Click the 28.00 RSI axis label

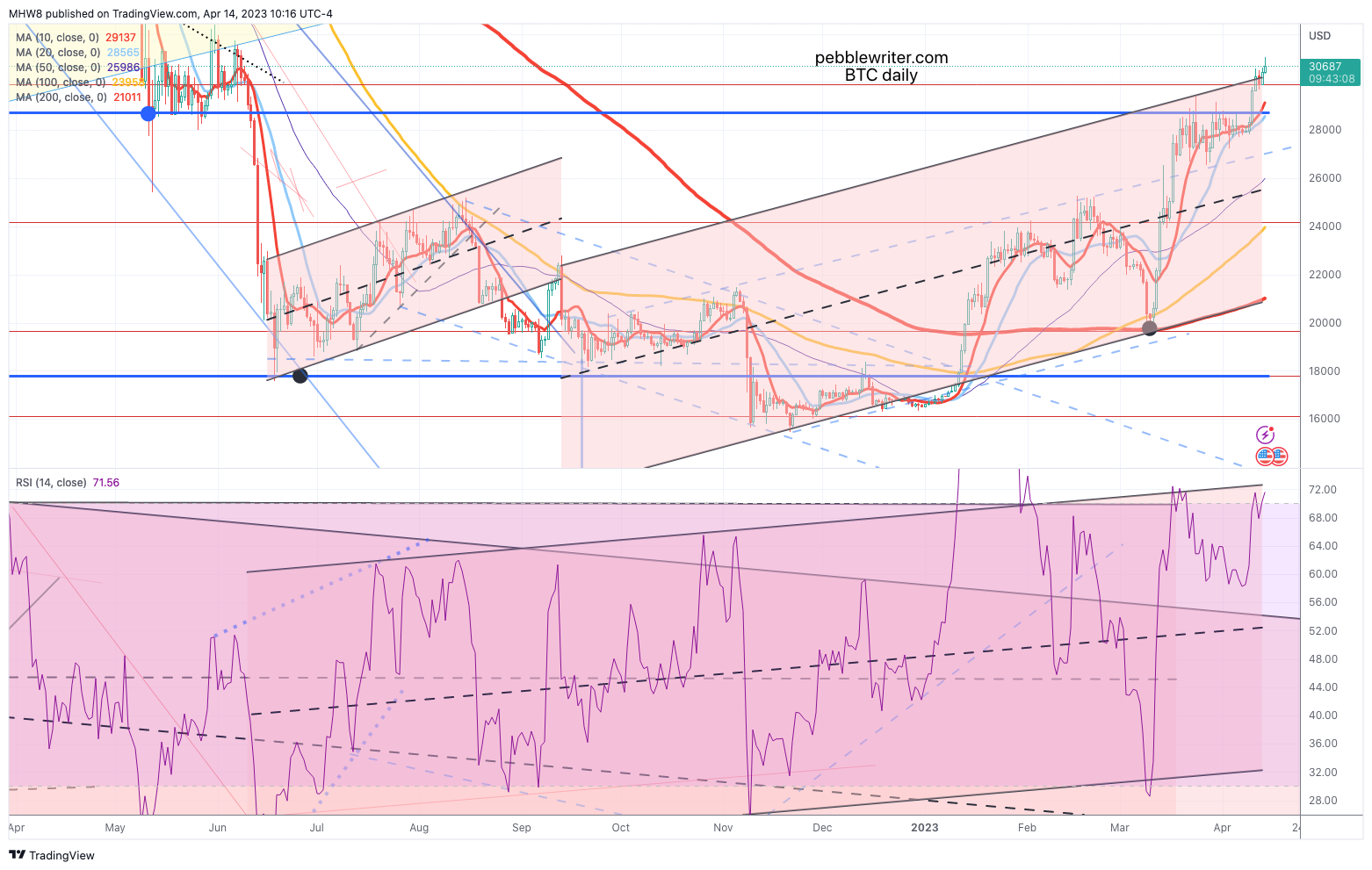point(1323,801)
